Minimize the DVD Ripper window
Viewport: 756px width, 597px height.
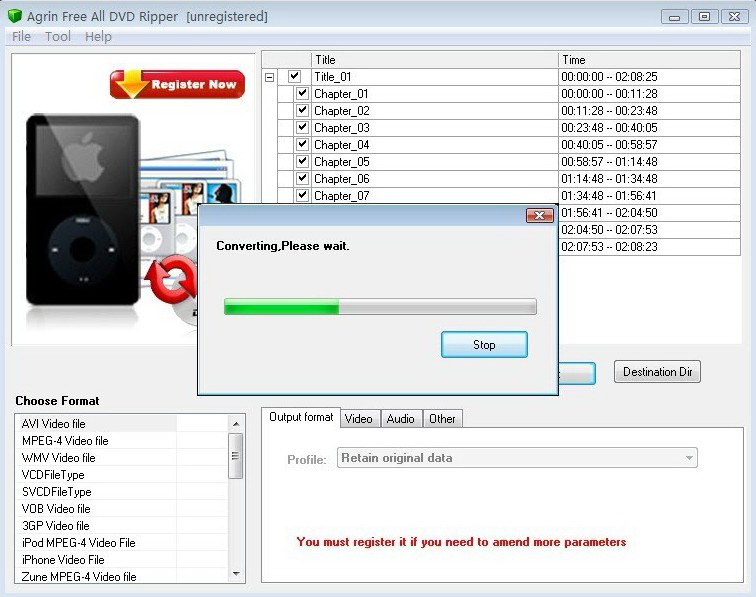[675, 17]
